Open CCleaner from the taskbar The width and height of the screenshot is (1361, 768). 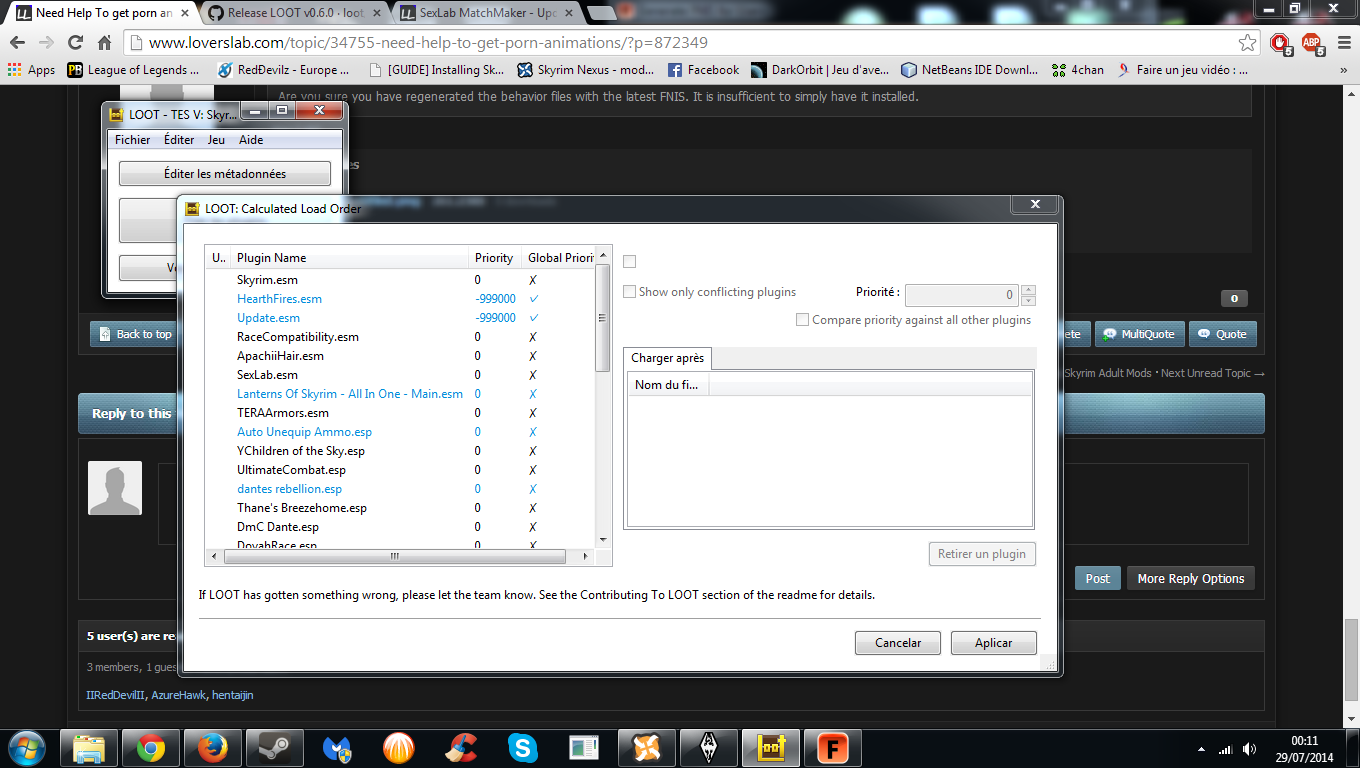(x=461, y=747)
